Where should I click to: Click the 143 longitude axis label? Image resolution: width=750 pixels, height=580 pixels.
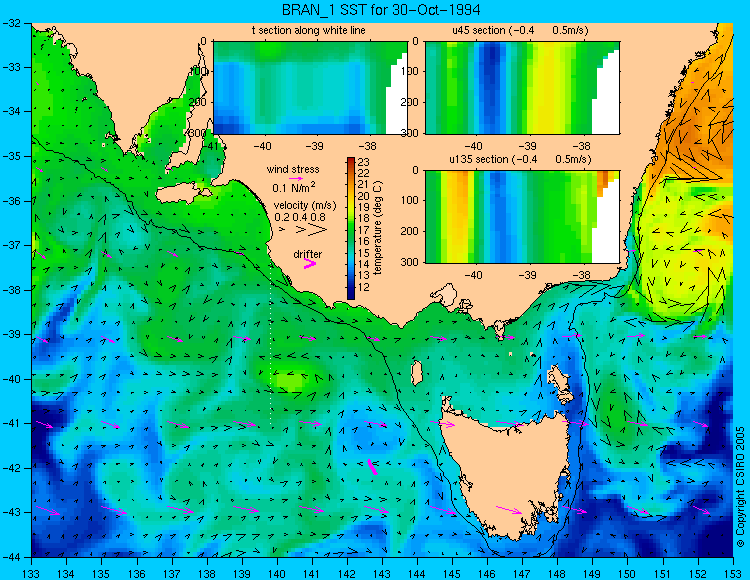(x=382, y=573)
